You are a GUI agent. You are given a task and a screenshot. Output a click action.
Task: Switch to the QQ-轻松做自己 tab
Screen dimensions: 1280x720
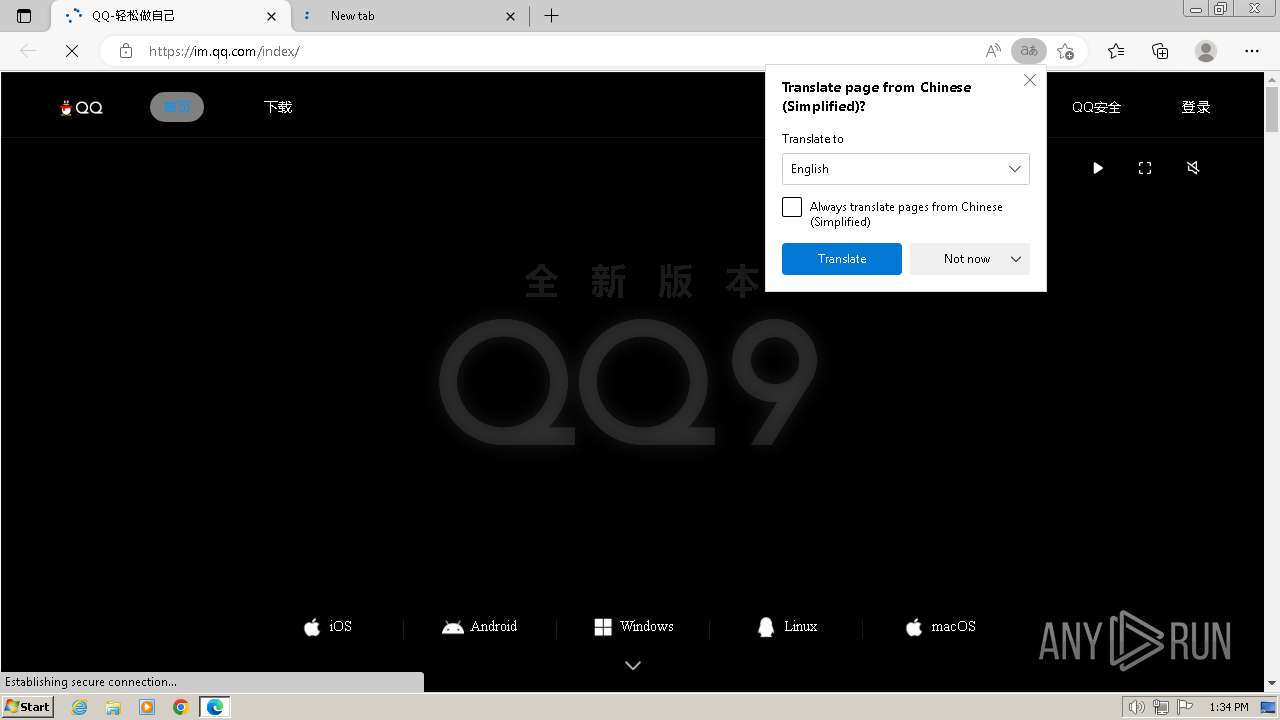point(170,16)
